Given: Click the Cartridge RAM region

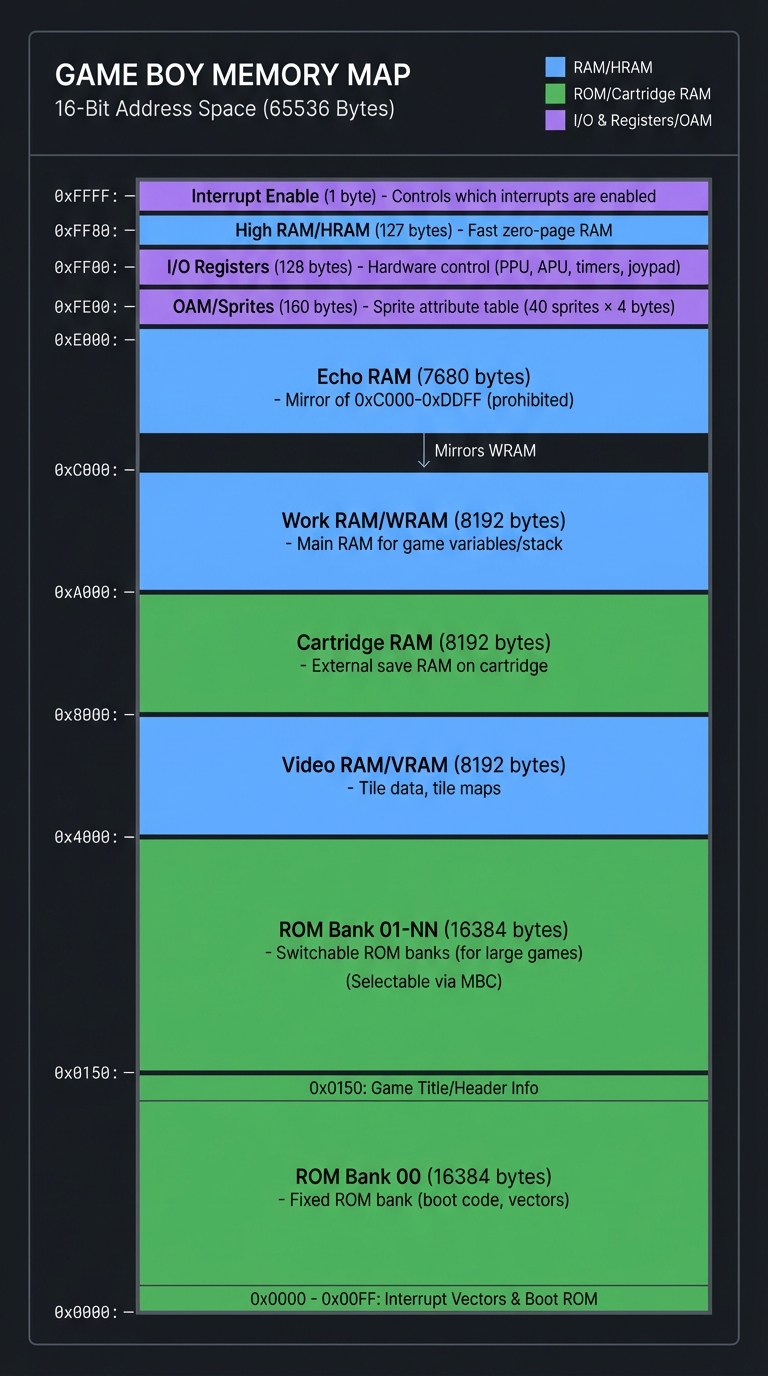Looking at the screenshot, I should pyautogui.click(x=423, y=653).
